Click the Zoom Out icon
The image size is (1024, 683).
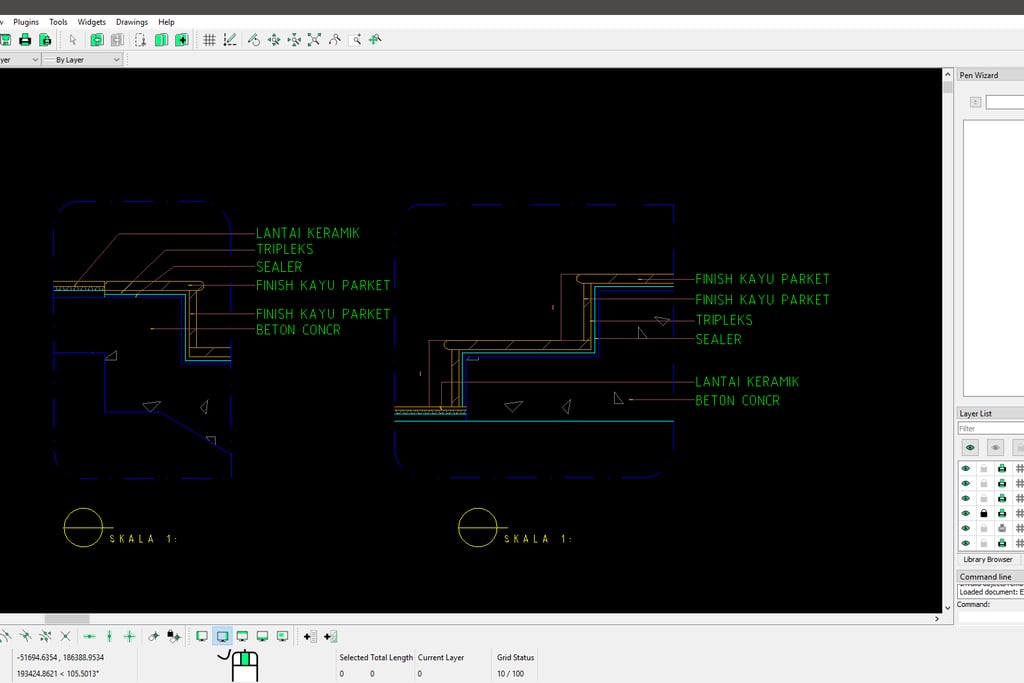(295, 40)
